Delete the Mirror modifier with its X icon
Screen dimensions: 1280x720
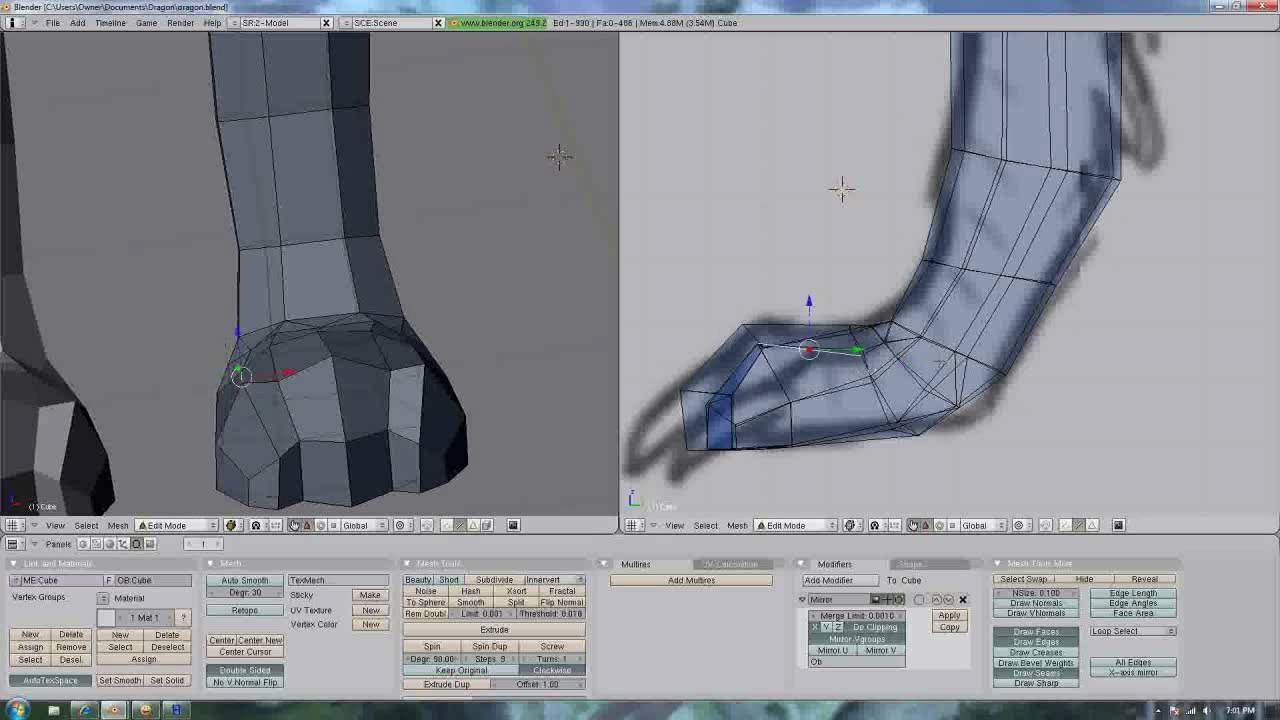[963, 600]
